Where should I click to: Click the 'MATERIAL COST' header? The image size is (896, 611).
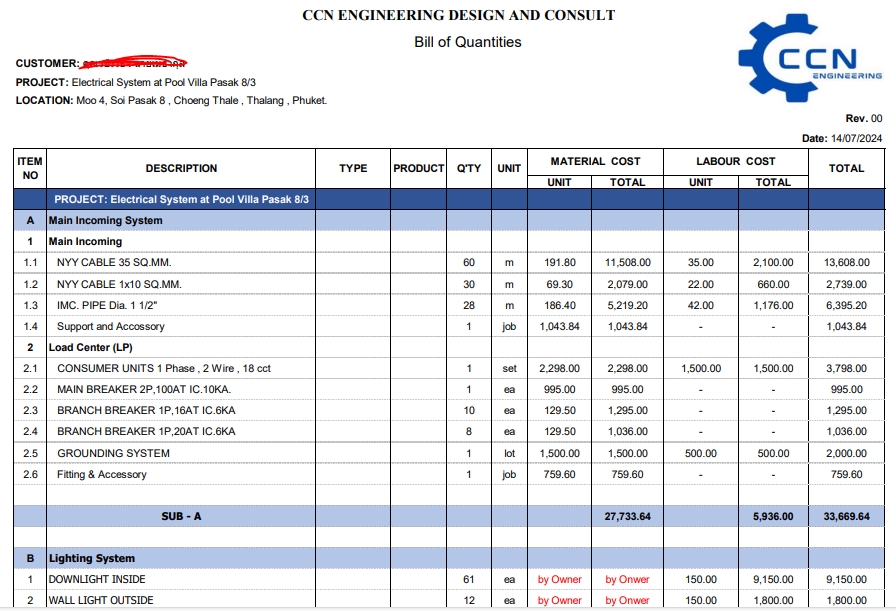tap(595, 162)
